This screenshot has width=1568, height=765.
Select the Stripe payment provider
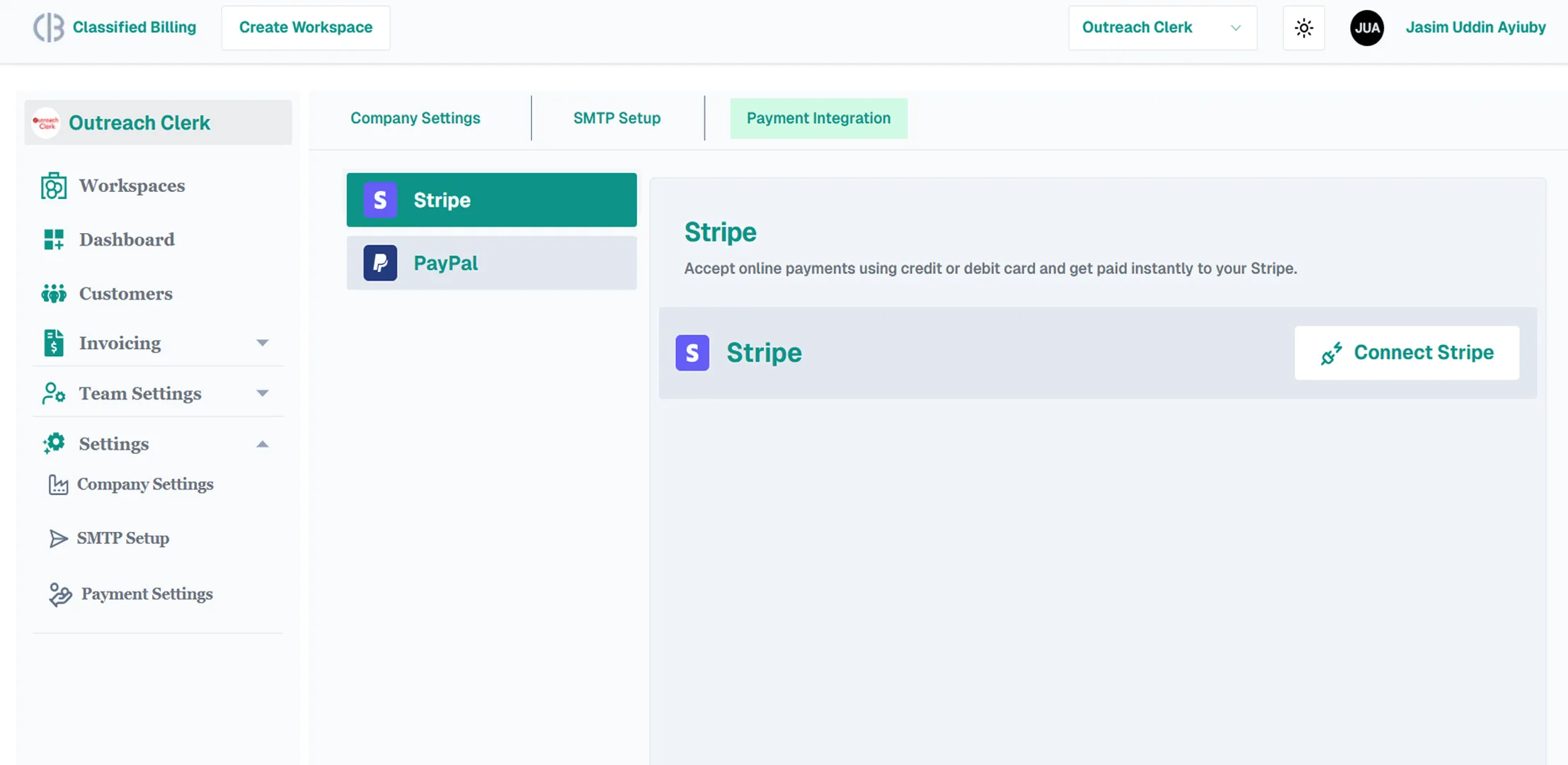click(x=491, y=200)
